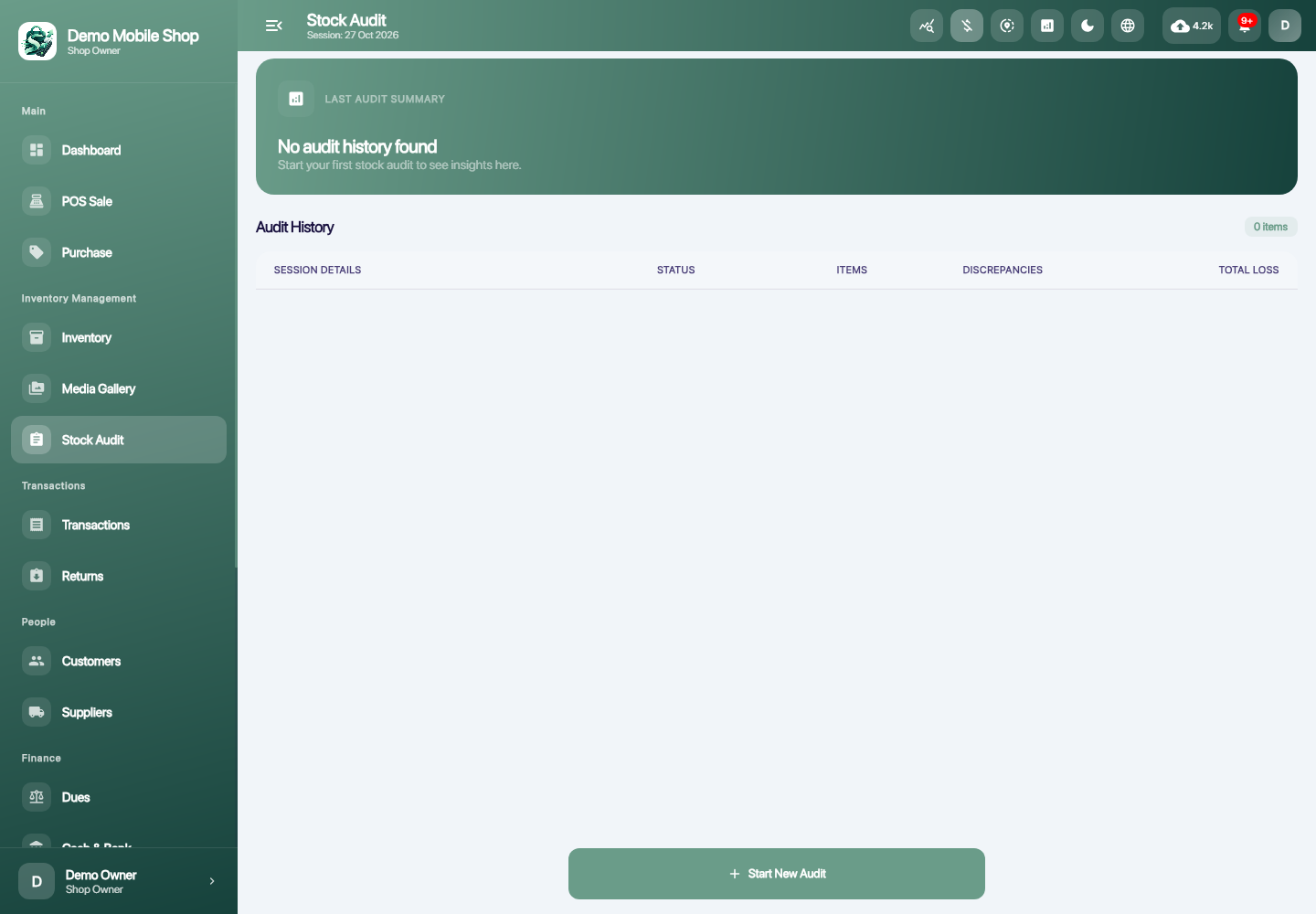Open the D user avatar menu
This screenshot has height=914, width=1316.
(1285, 26)
